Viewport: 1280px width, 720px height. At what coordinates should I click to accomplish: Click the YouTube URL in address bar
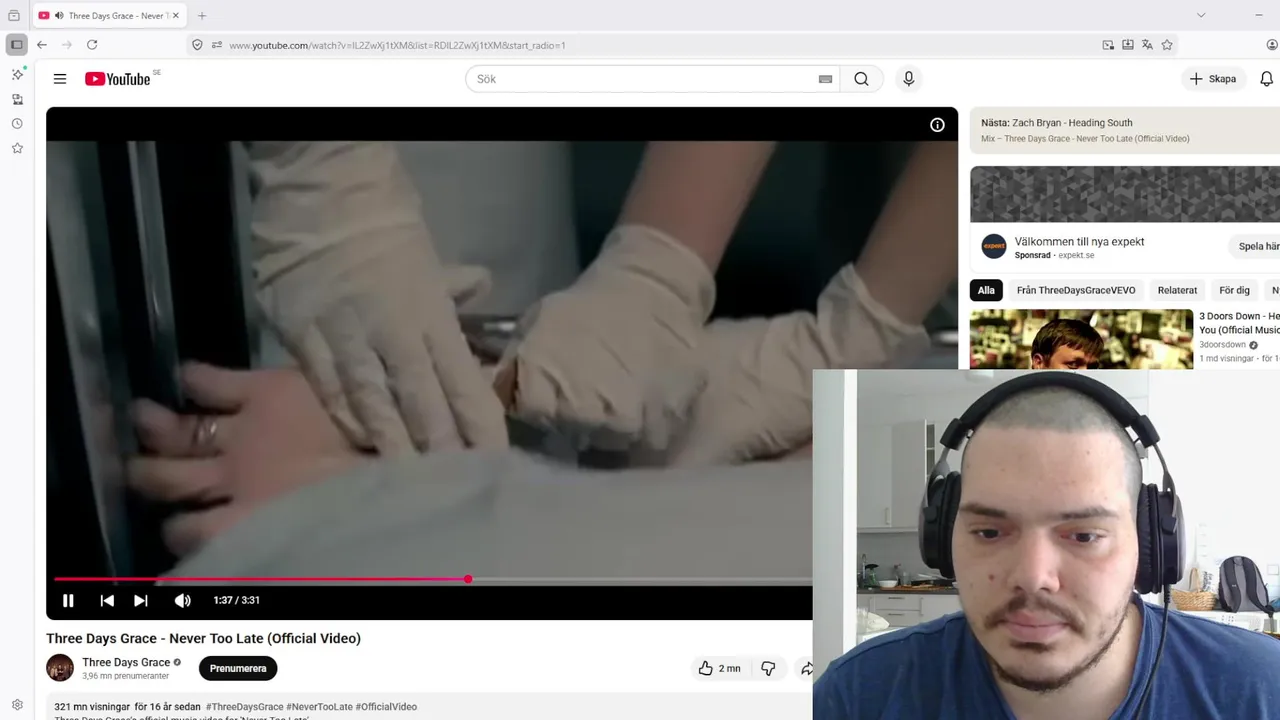tap(397, 45)
